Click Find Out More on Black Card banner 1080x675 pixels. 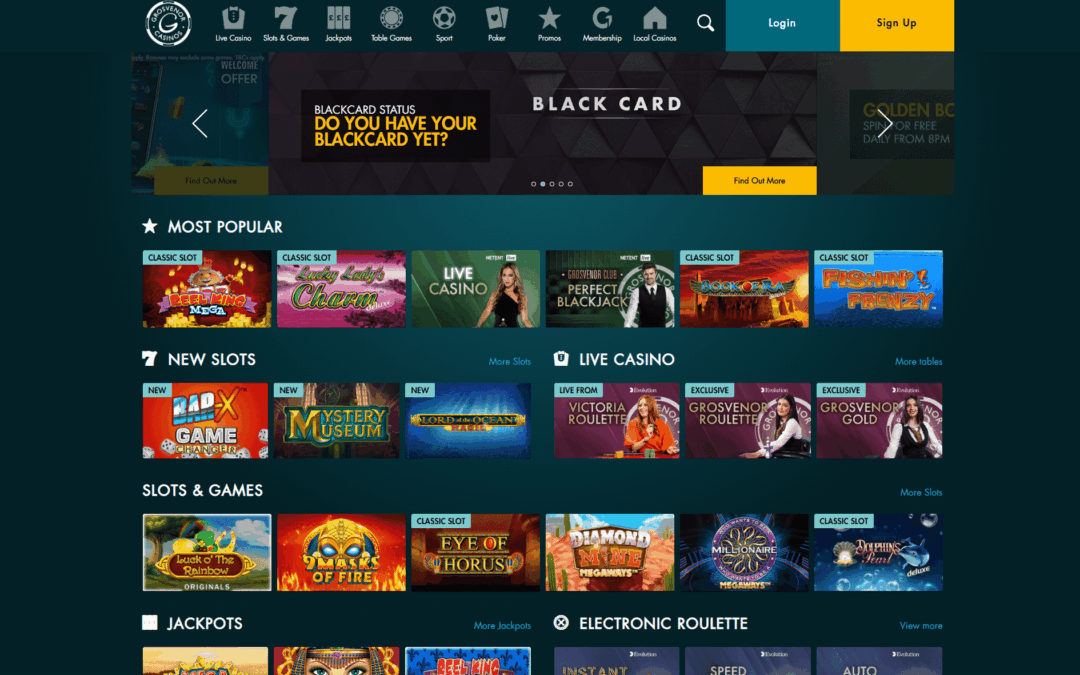[759, 180]
